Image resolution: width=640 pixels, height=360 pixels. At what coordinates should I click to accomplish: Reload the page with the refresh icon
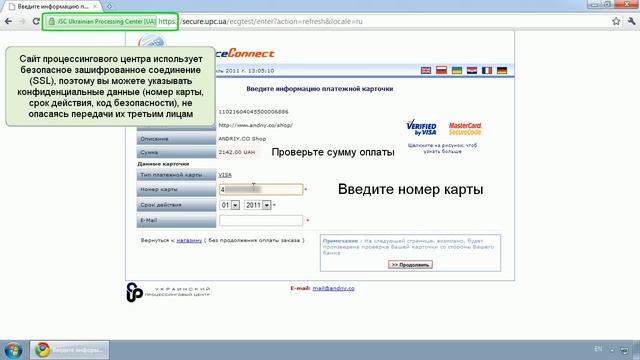(x=36, y=21)
